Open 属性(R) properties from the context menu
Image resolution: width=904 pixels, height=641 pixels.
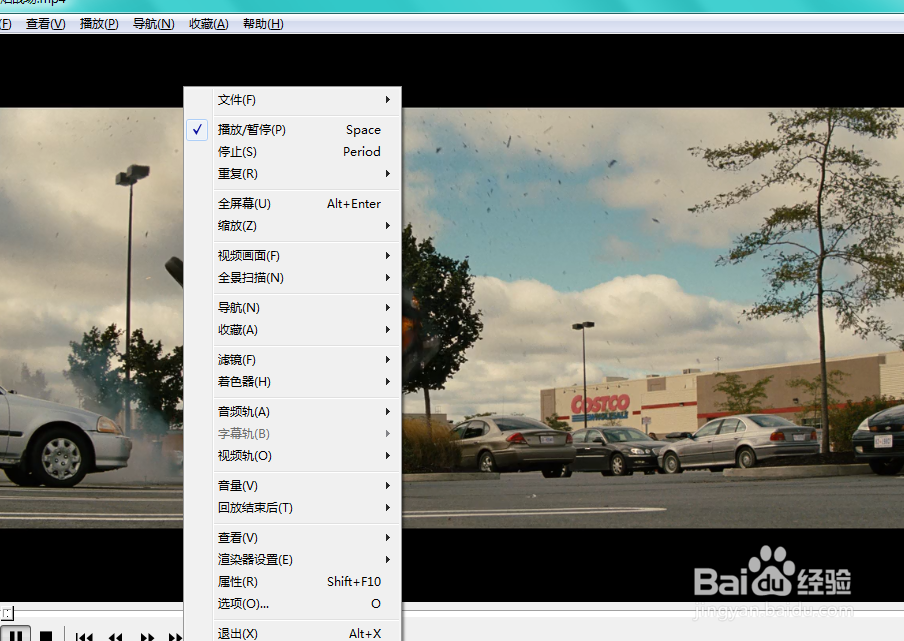coord(293,582)
